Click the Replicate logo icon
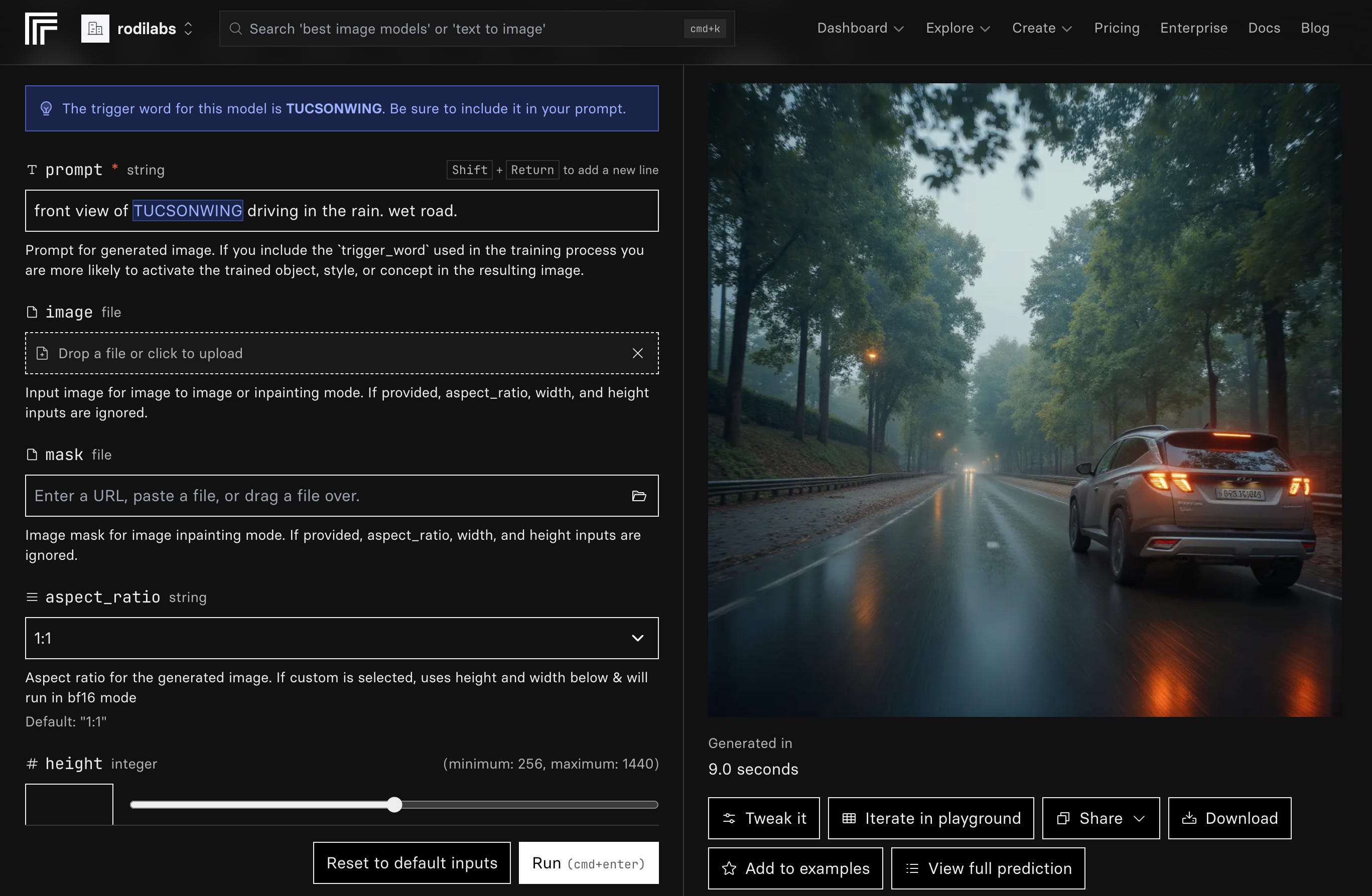This screenshot has height=896, width=1372. coord(41,28)
